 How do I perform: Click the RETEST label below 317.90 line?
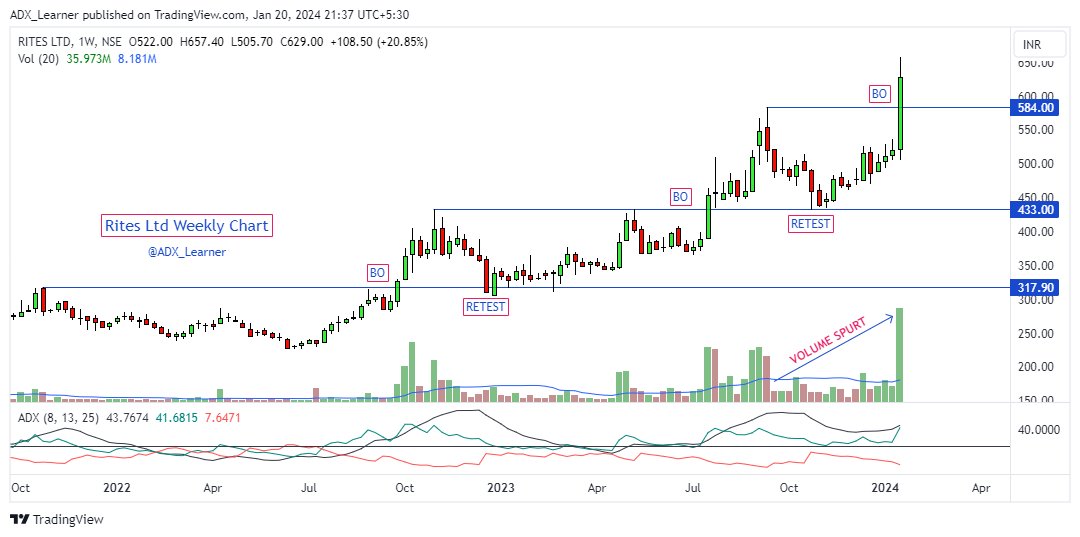click(x=486, y=306)
